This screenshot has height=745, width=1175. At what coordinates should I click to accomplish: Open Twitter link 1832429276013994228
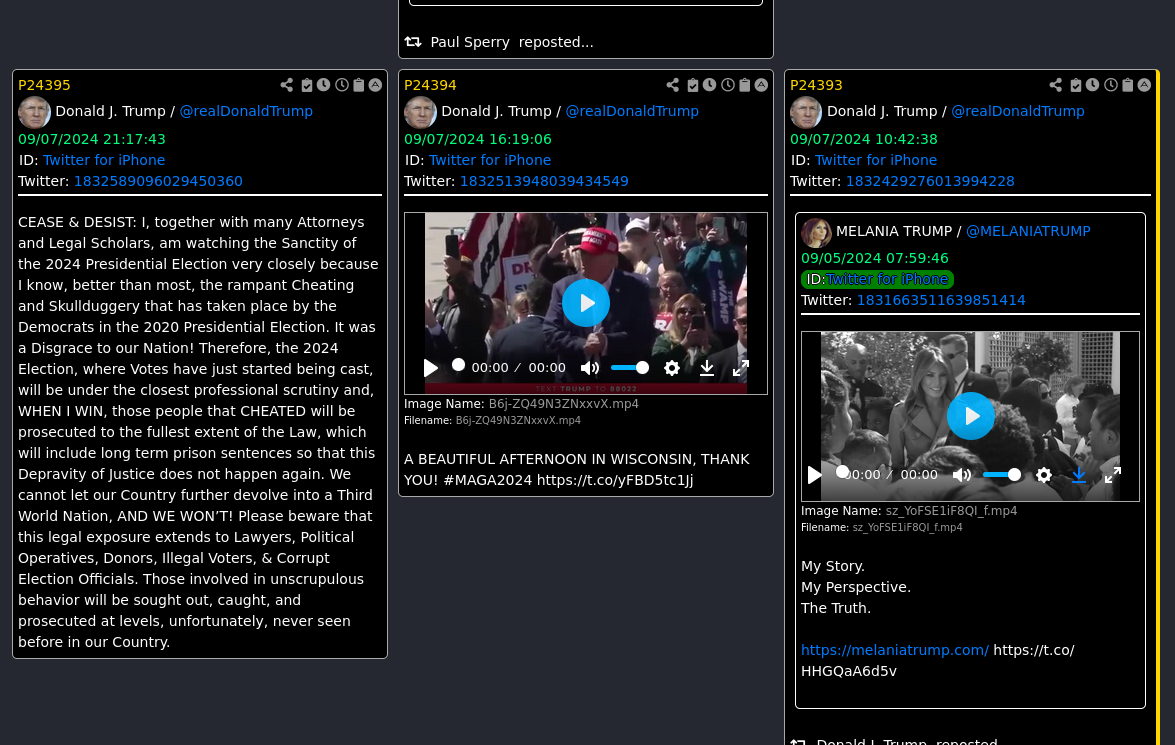pos(930,181)
